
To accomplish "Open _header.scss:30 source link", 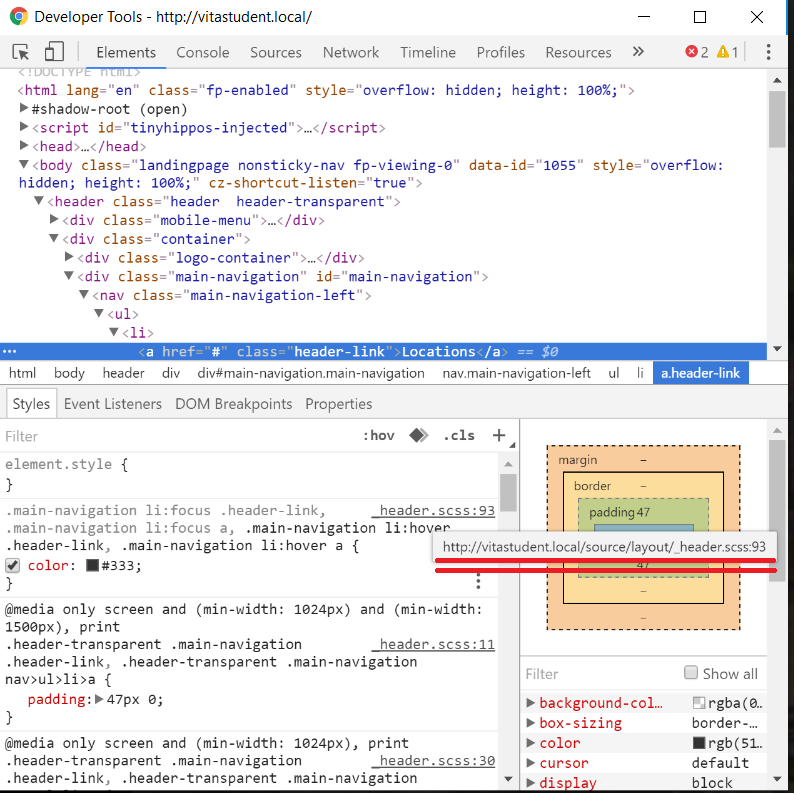I will coord(433,761).
